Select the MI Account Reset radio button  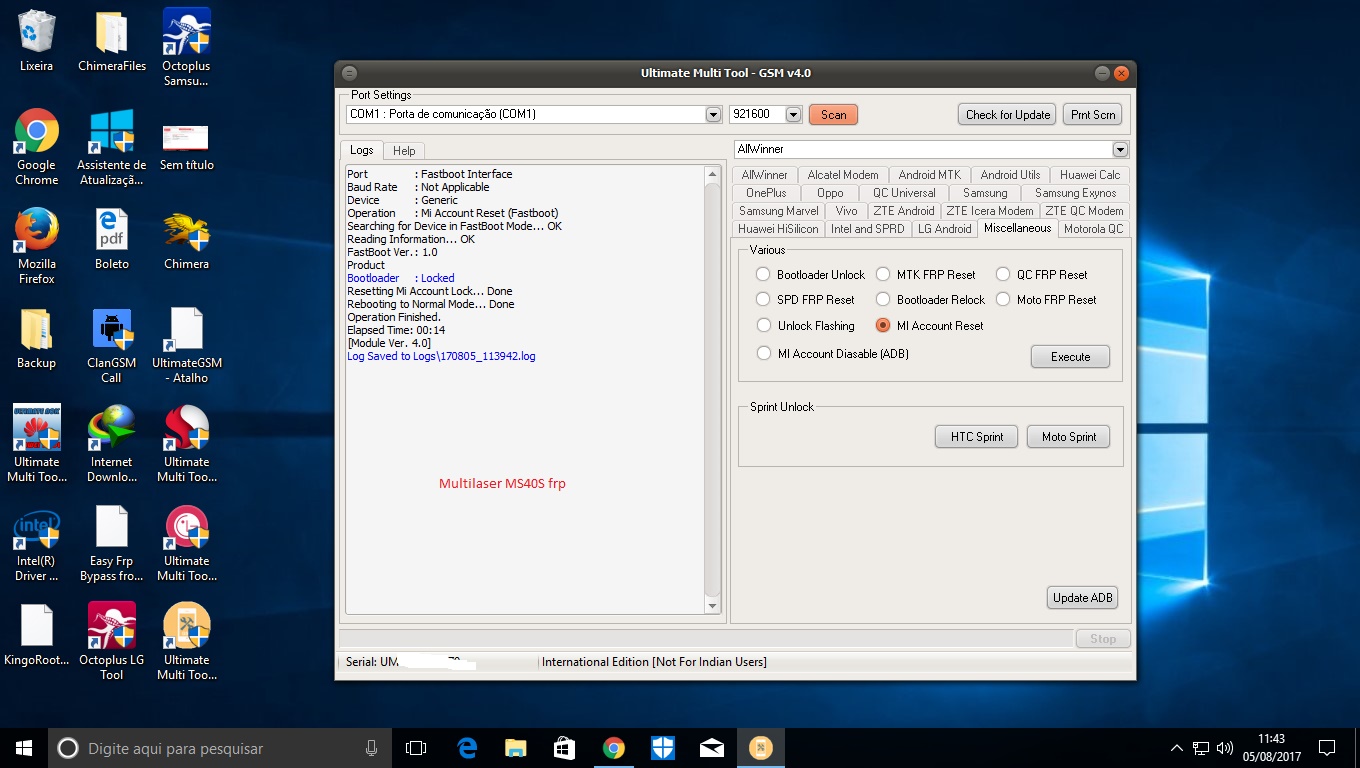coord(883,325)
